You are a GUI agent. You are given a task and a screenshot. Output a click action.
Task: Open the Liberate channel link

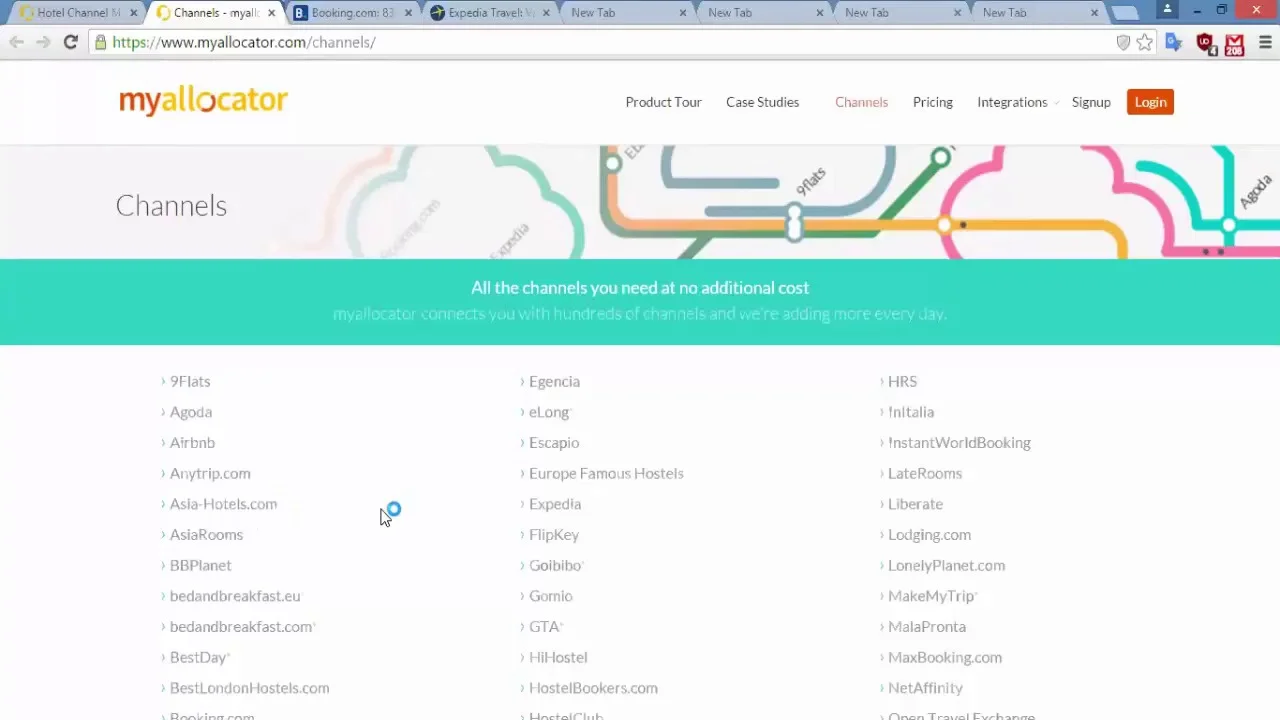click(915, 504)
